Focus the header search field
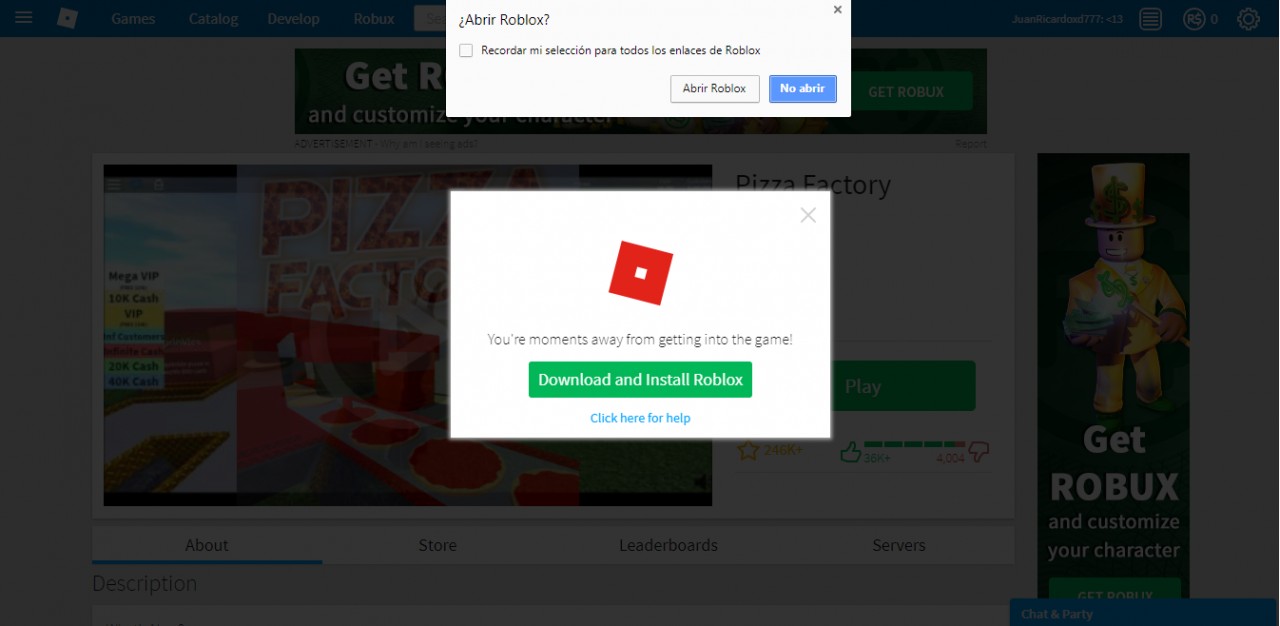Image resolution: width=1280 pixels, height=626 pixels. click(x=430, y=18)
